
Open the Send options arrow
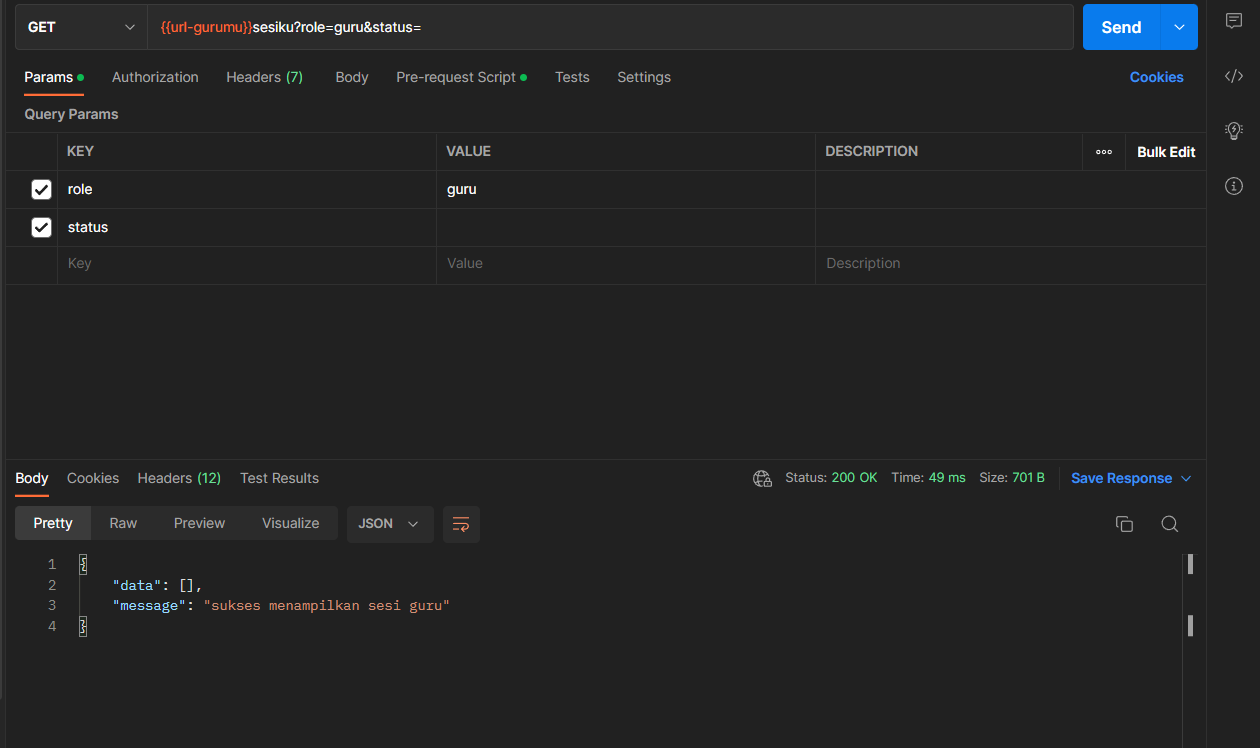click(1179, 27)
